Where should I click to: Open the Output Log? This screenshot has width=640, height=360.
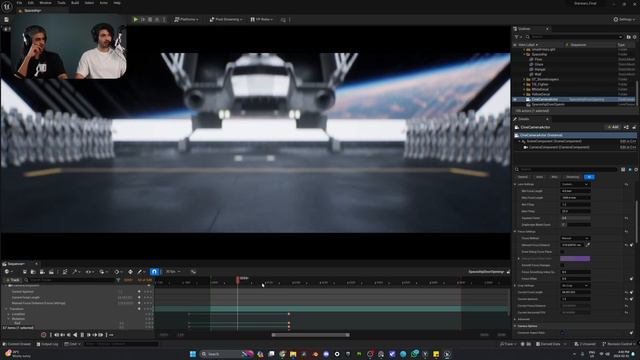[x=48, y=344]
